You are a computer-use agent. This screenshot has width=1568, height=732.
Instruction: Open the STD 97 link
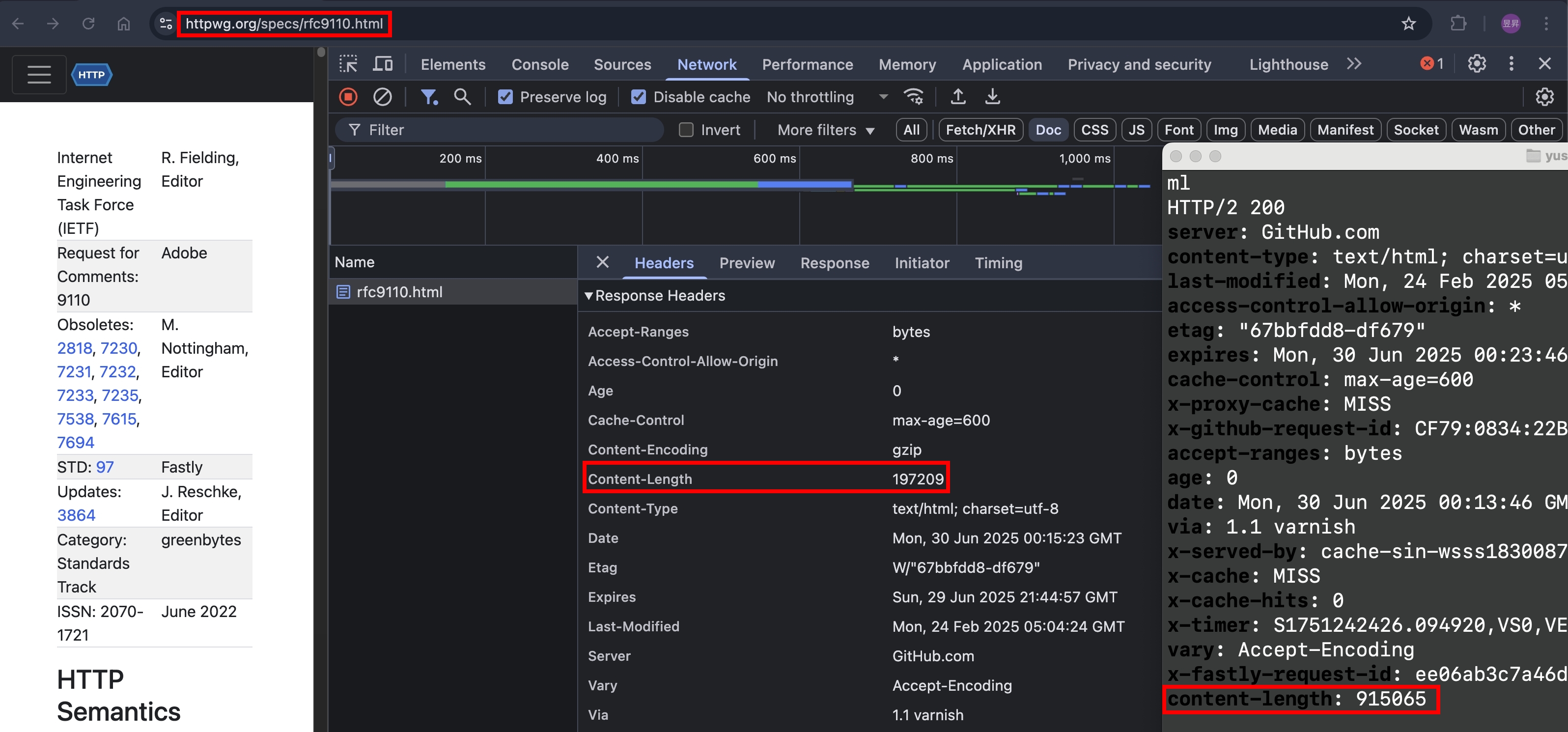105,467
